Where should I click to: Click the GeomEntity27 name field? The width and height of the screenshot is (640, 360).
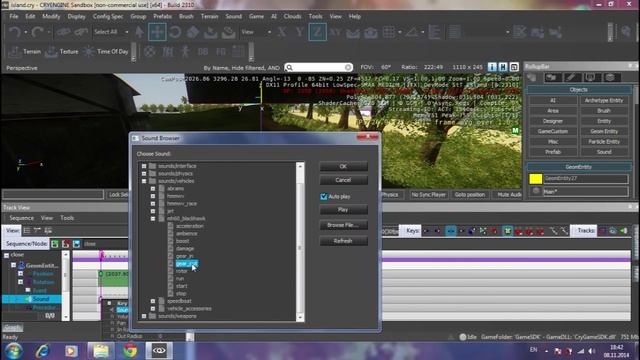585,179
